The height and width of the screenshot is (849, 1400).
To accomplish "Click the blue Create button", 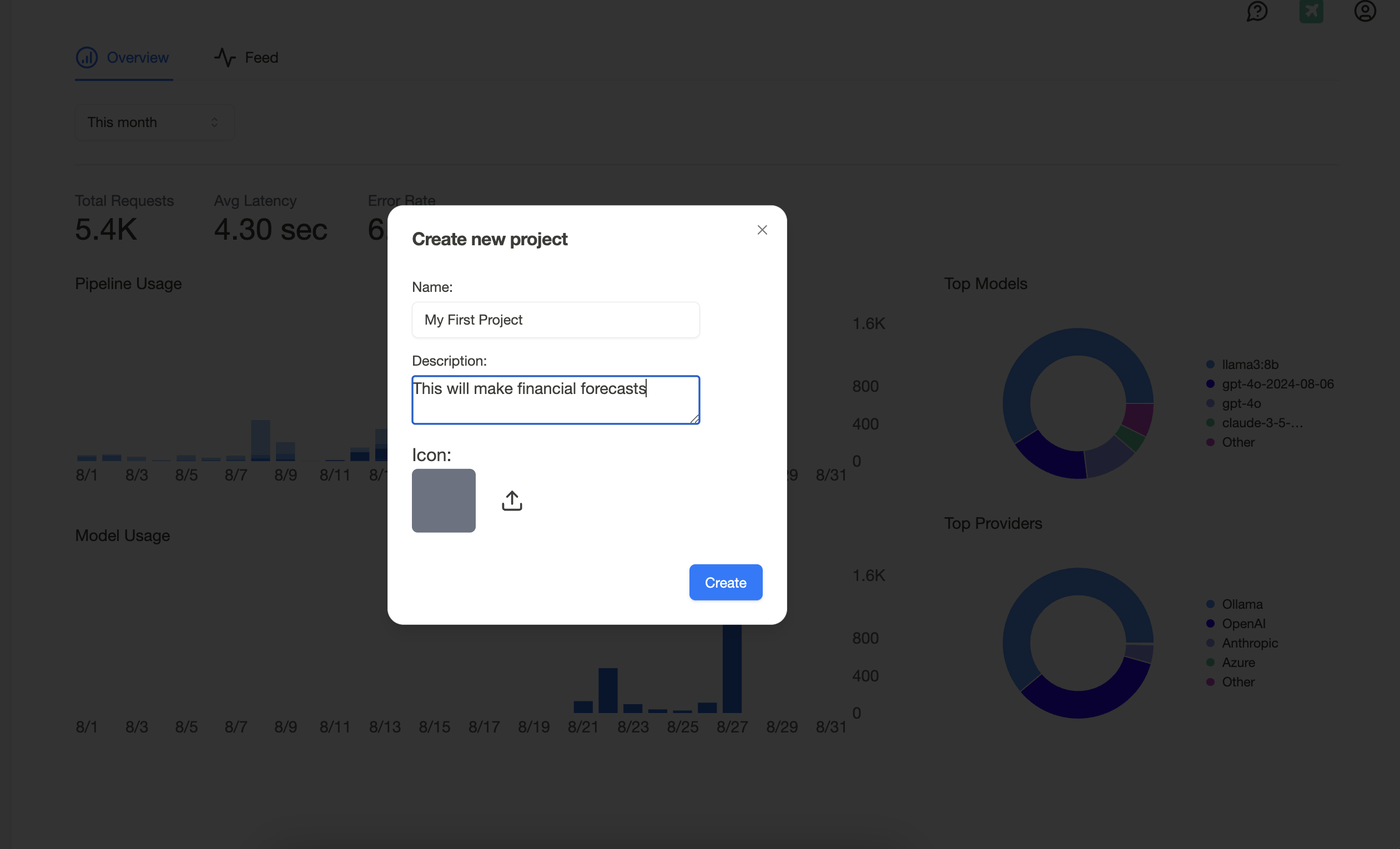I will coord(726,582).
